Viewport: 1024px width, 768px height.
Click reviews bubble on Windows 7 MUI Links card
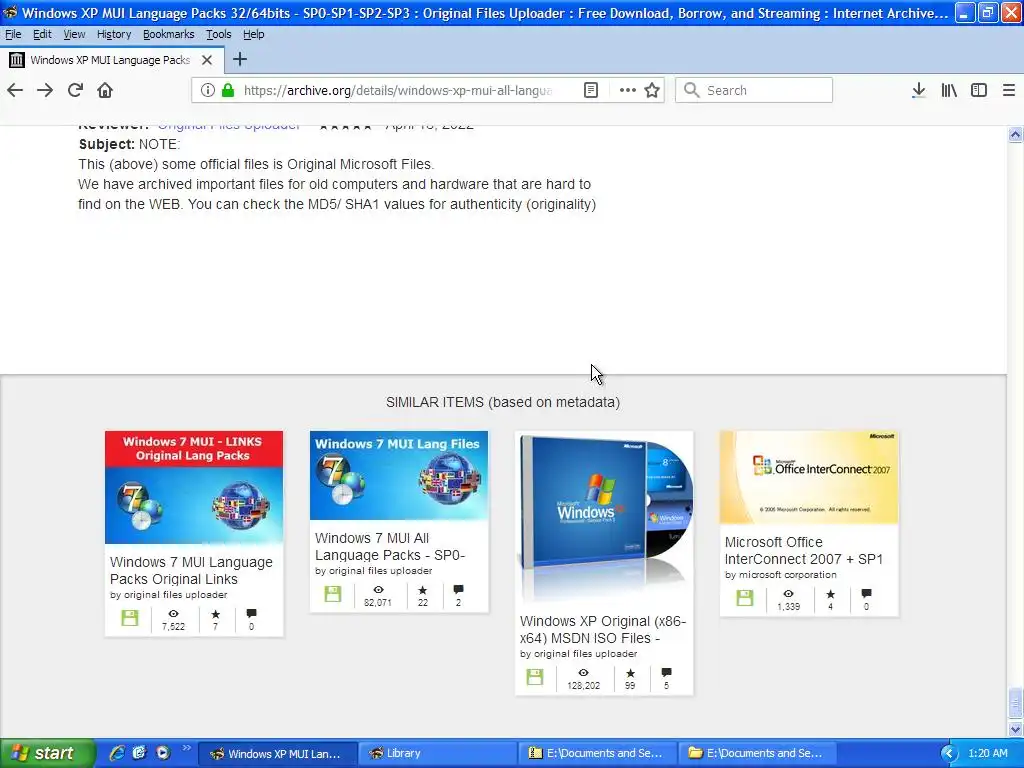[x=251, y=614]
